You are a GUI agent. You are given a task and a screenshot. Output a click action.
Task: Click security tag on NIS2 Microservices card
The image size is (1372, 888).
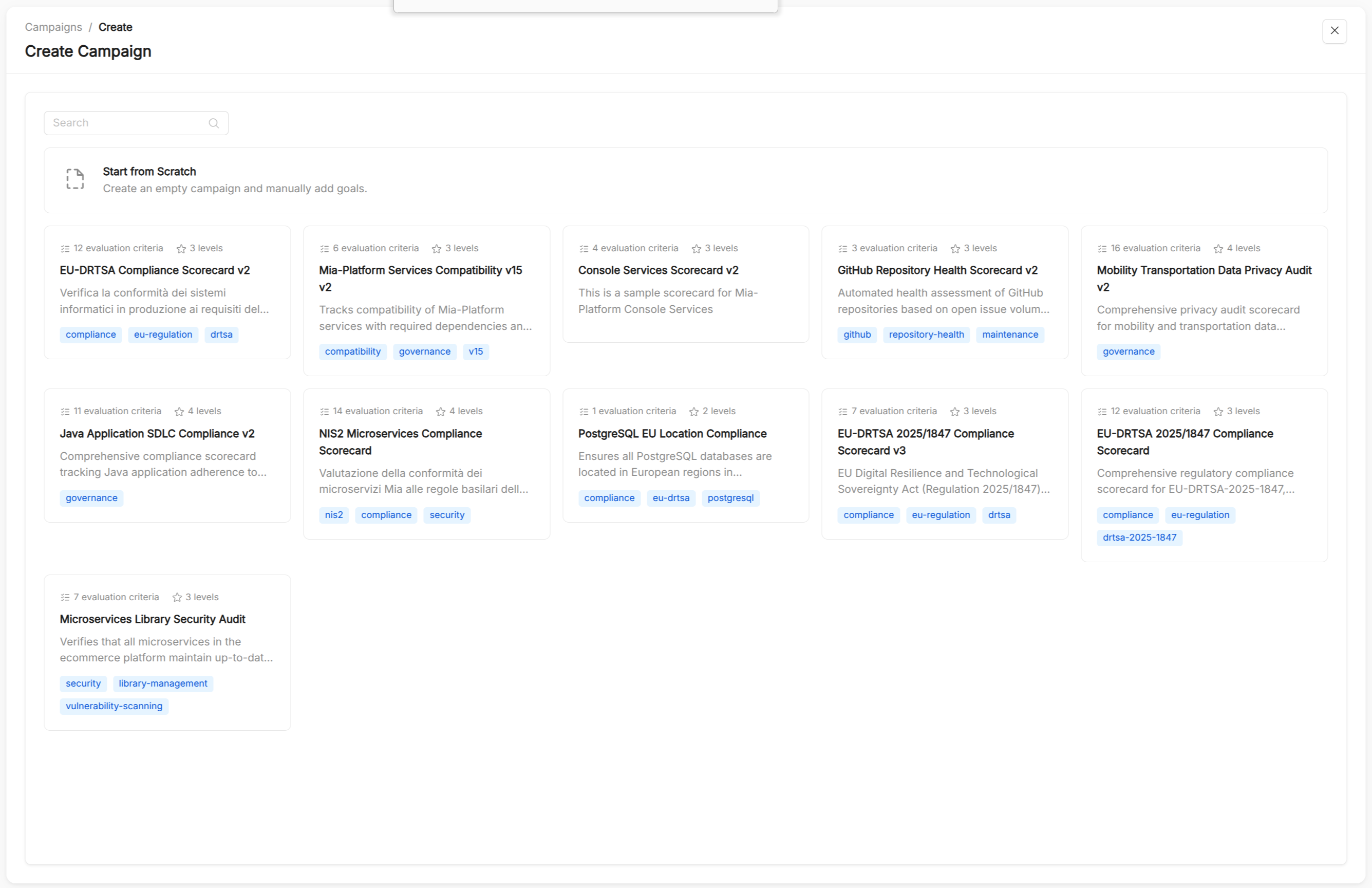pyautogui.click(x=446, y=515)
